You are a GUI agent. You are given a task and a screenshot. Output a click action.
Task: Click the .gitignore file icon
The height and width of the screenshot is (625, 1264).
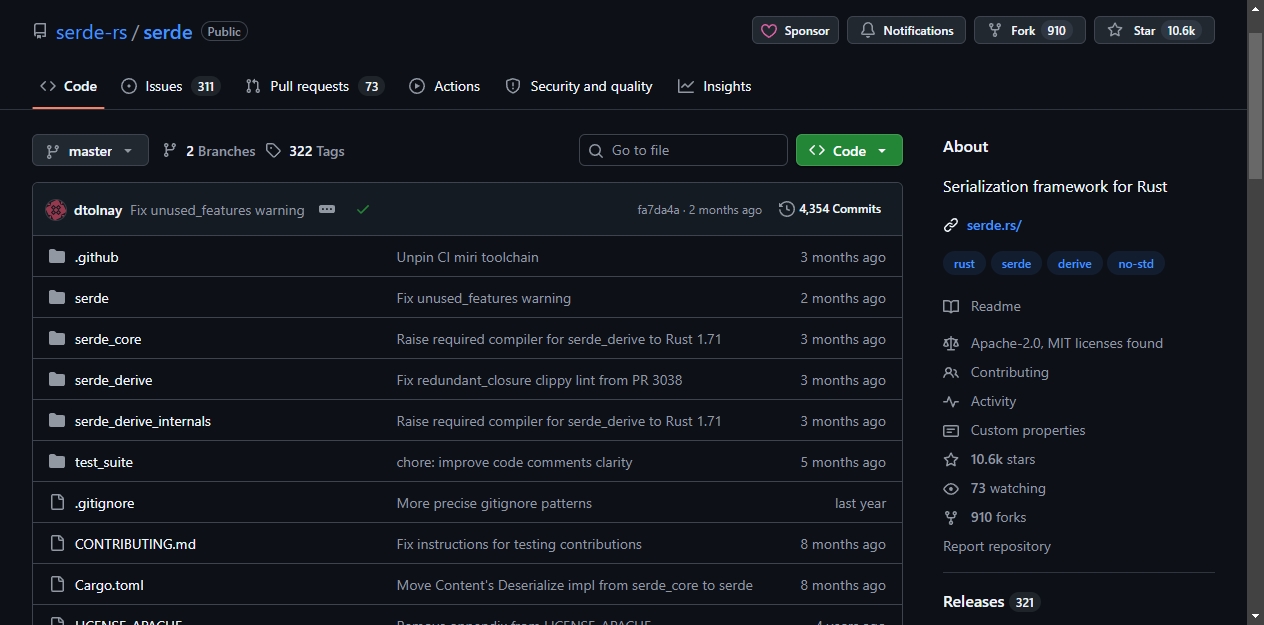(x=57, y=503)
